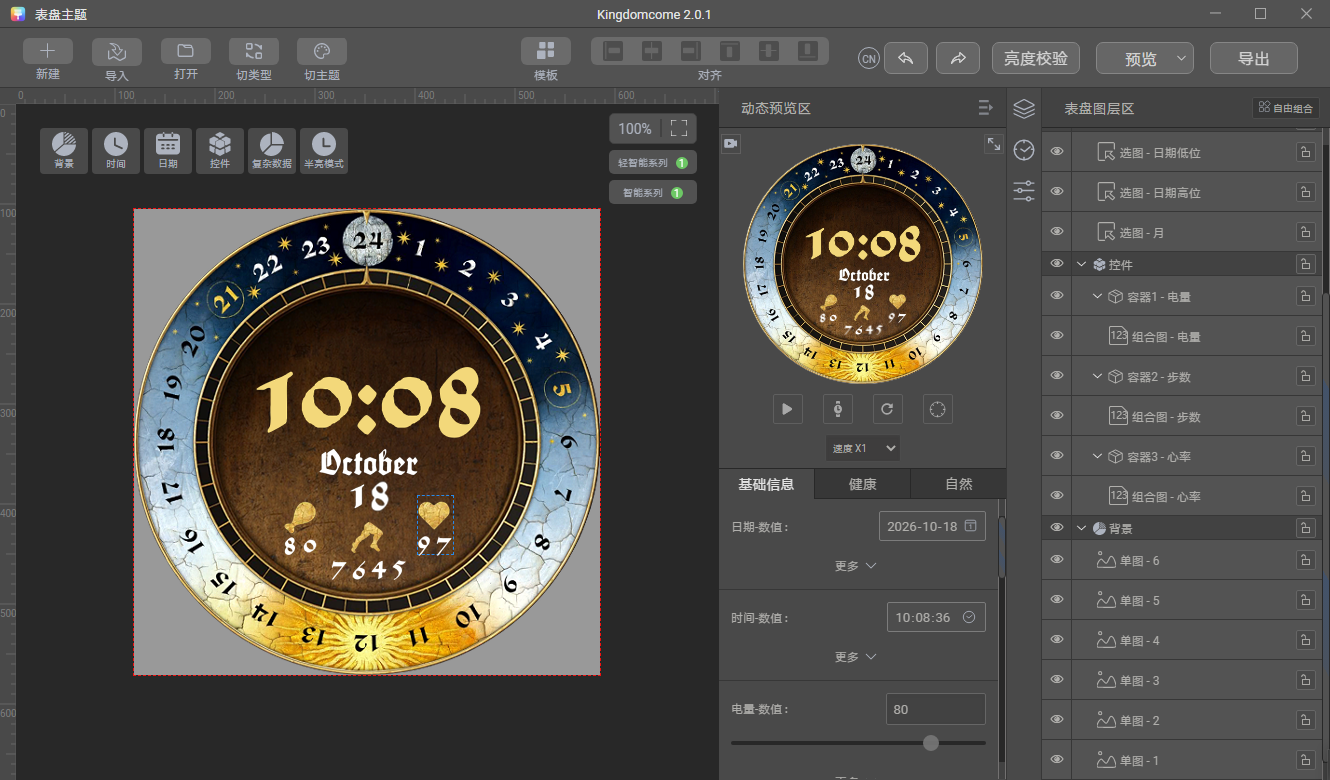Viewport: 1330px width, 780px height.
Task: Switch to the 健康 tab
Action: pos(862,484)
